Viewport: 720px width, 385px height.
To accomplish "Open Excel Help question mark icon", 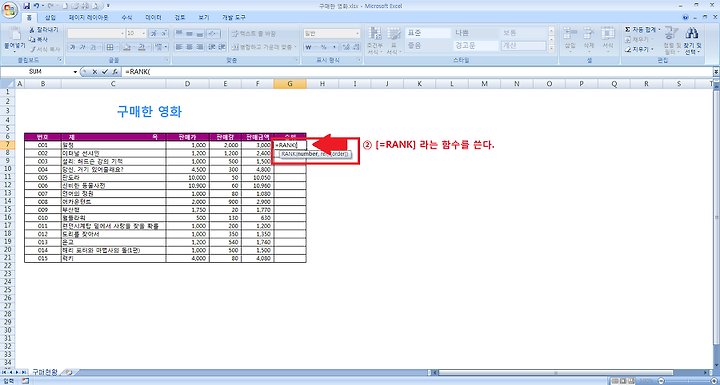I will tap(686, 17).
